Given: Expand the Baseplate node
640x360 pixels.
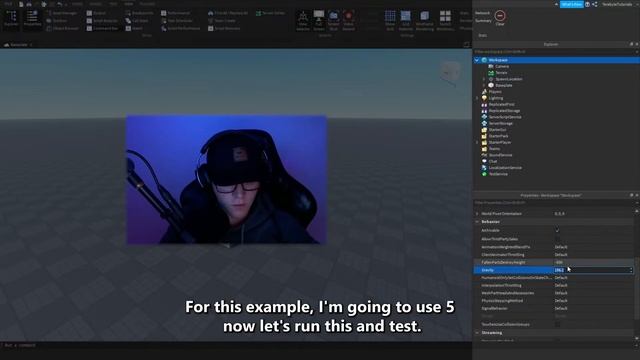Looking at the screenshot, I should 484,85.
